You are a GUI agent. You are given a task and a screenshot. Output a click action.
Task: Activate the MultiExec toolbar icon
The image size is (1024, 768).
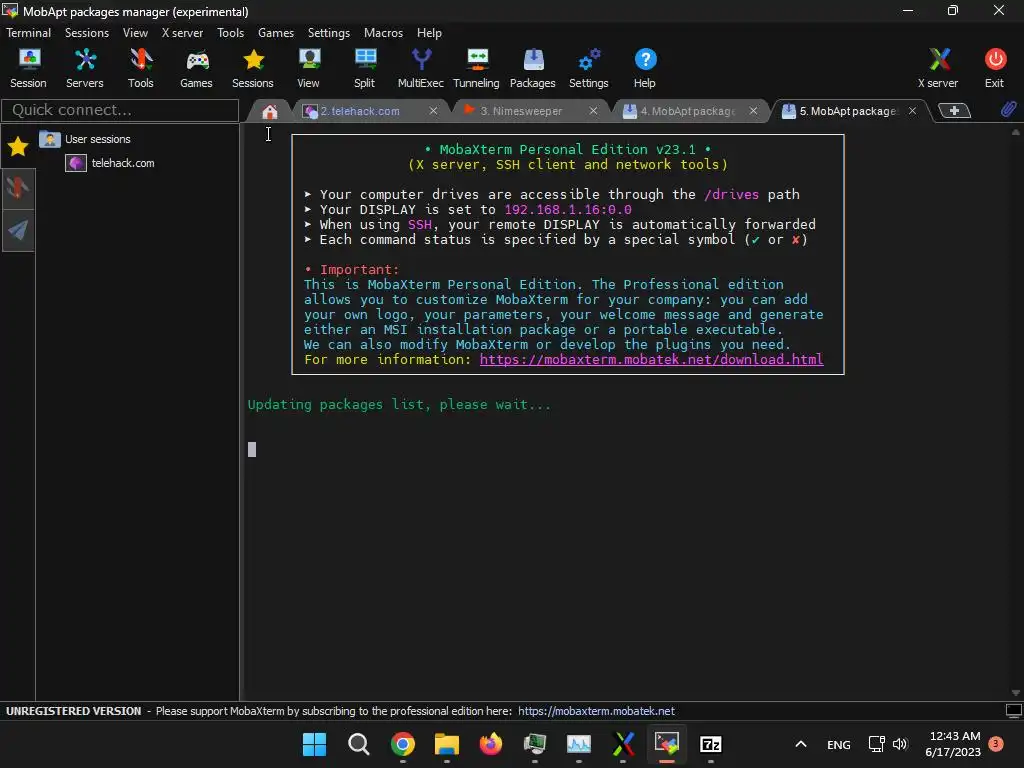(421, 68)
